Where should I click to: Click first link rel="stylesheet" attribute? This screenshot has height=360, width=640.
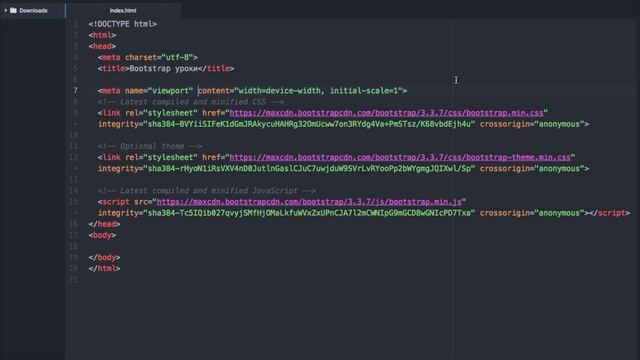point(161,113)
